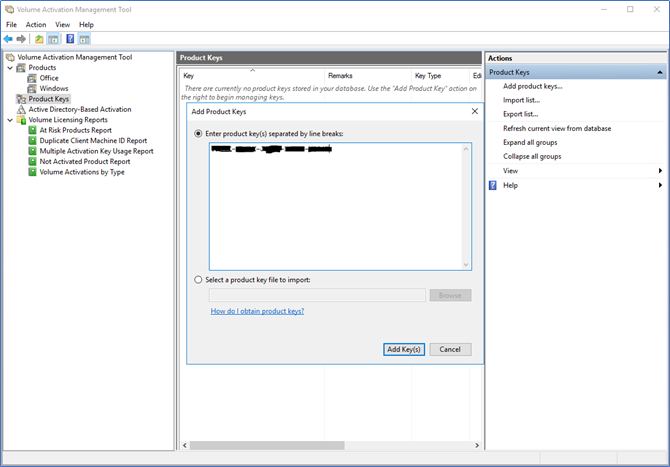670x467 pixels.
Task: Click the app icon in the title bar
Action: (x=9, y=9)
